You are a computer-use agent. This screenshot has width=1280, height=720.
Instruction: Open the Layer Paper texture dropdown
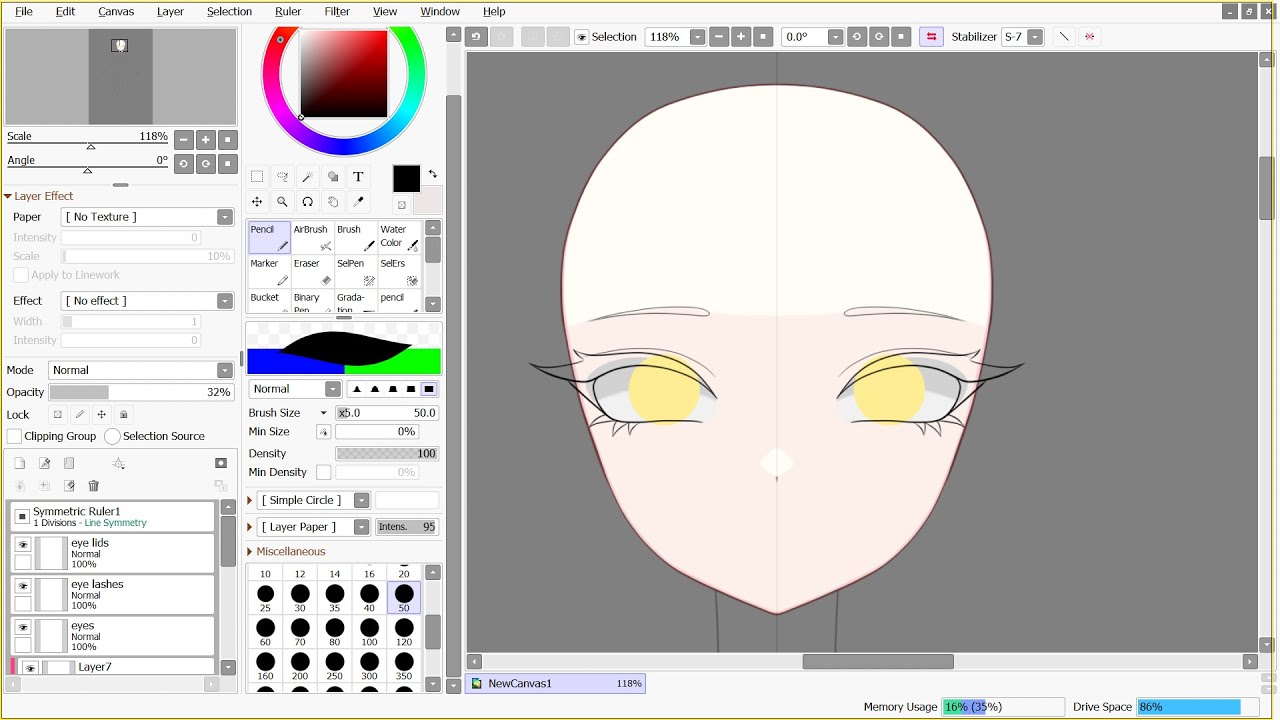[x=362, y=527]
